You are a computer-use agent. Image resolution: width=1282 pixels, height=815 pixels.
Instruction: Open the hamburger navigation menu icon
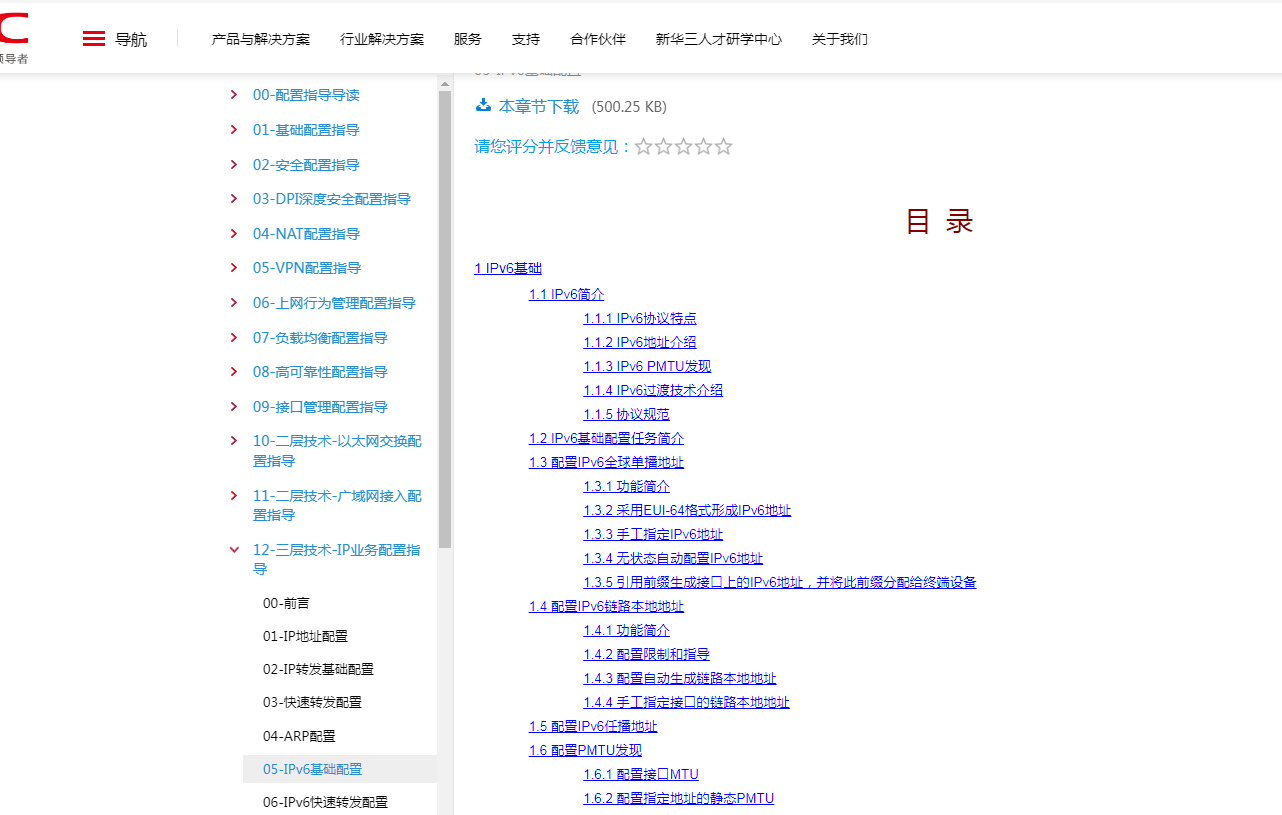[x=94, y=39]
